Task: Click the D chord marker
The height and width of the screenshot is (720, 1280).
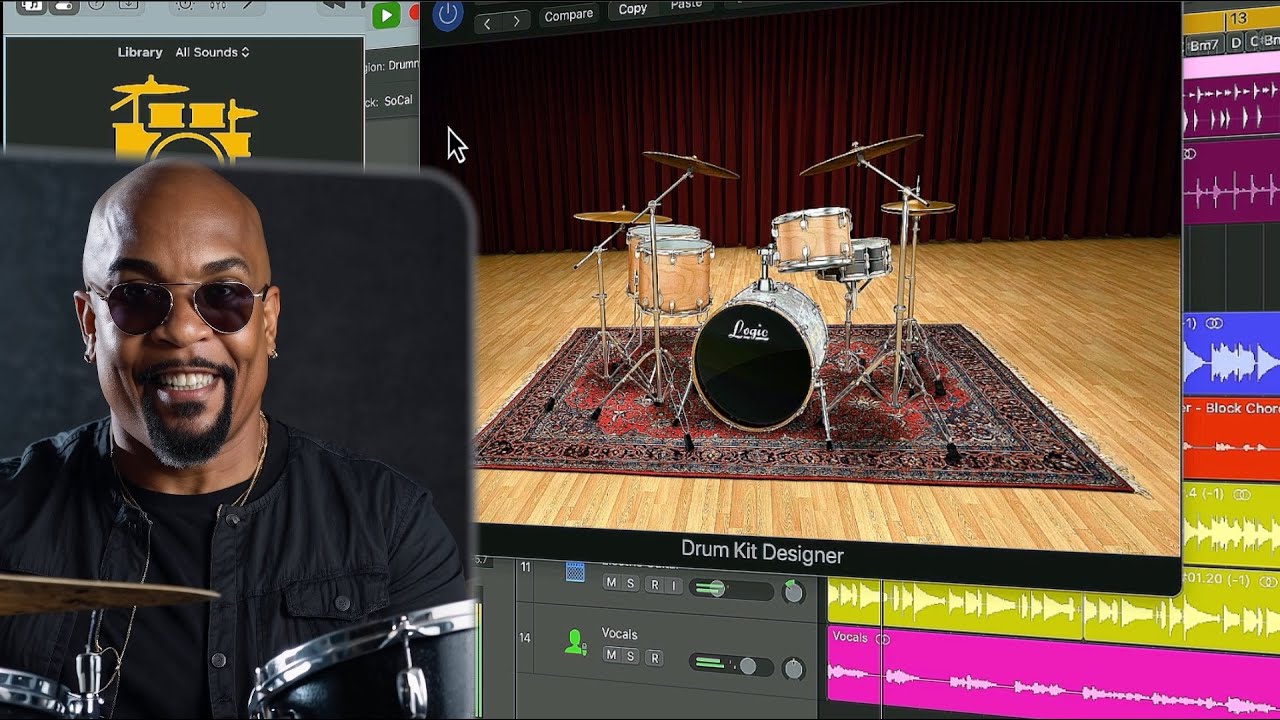Action: (1236, 44)
